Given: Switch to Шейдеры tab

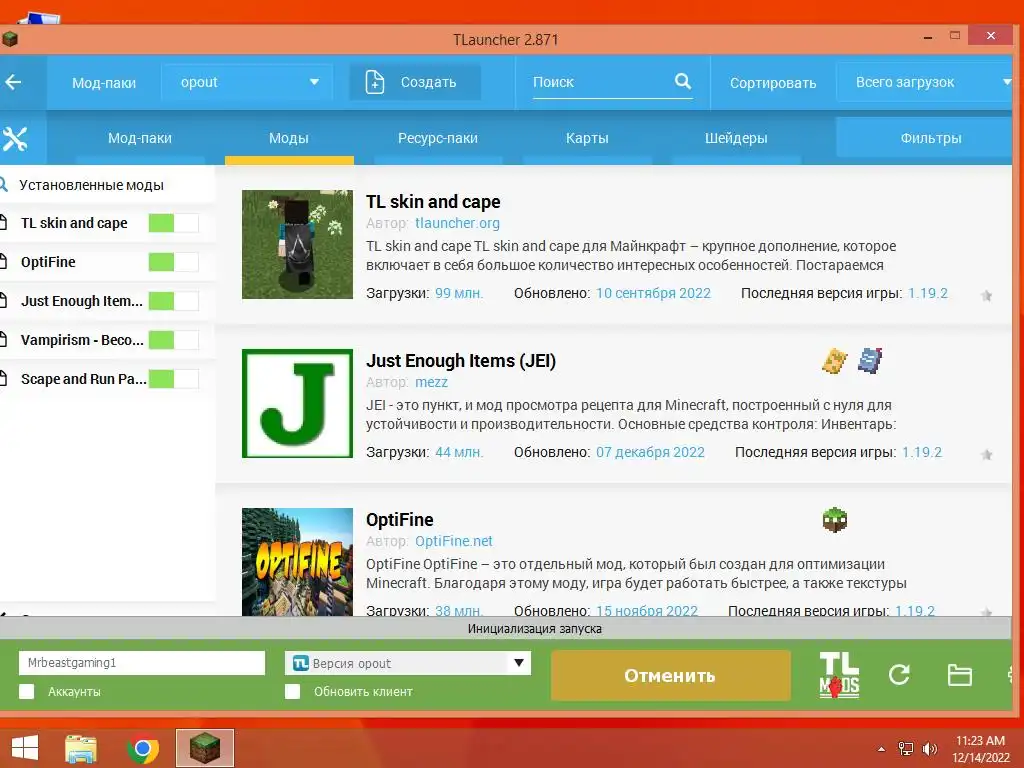Looking at the screenshot, I should (735, 138).
